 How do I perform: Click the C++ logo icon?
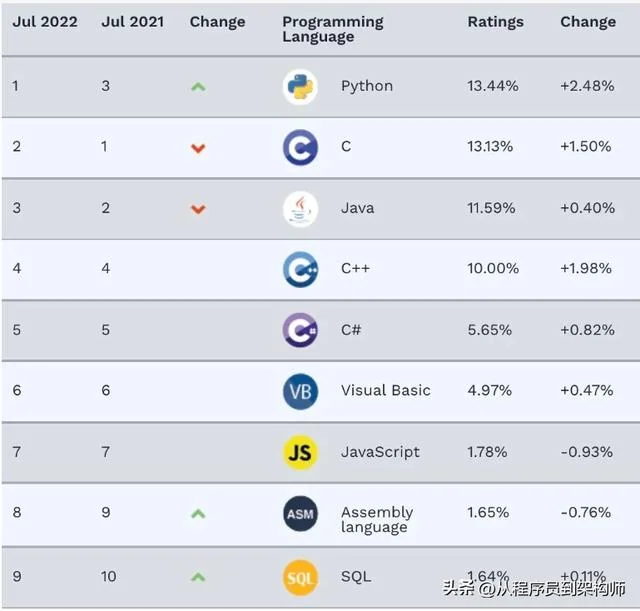300,269
